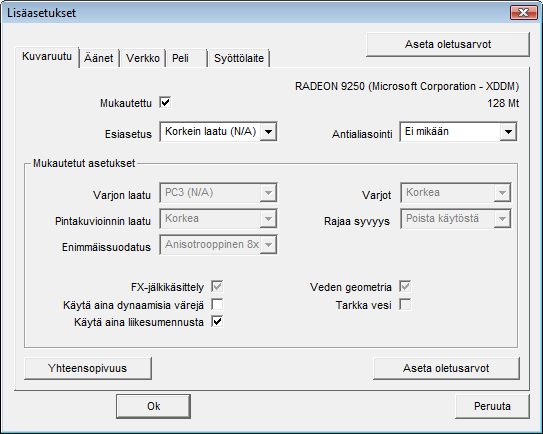543x434 pixels.
Task: Uncheck Käytä aina liikesumennusta
Action: click(x=217, y=322)
